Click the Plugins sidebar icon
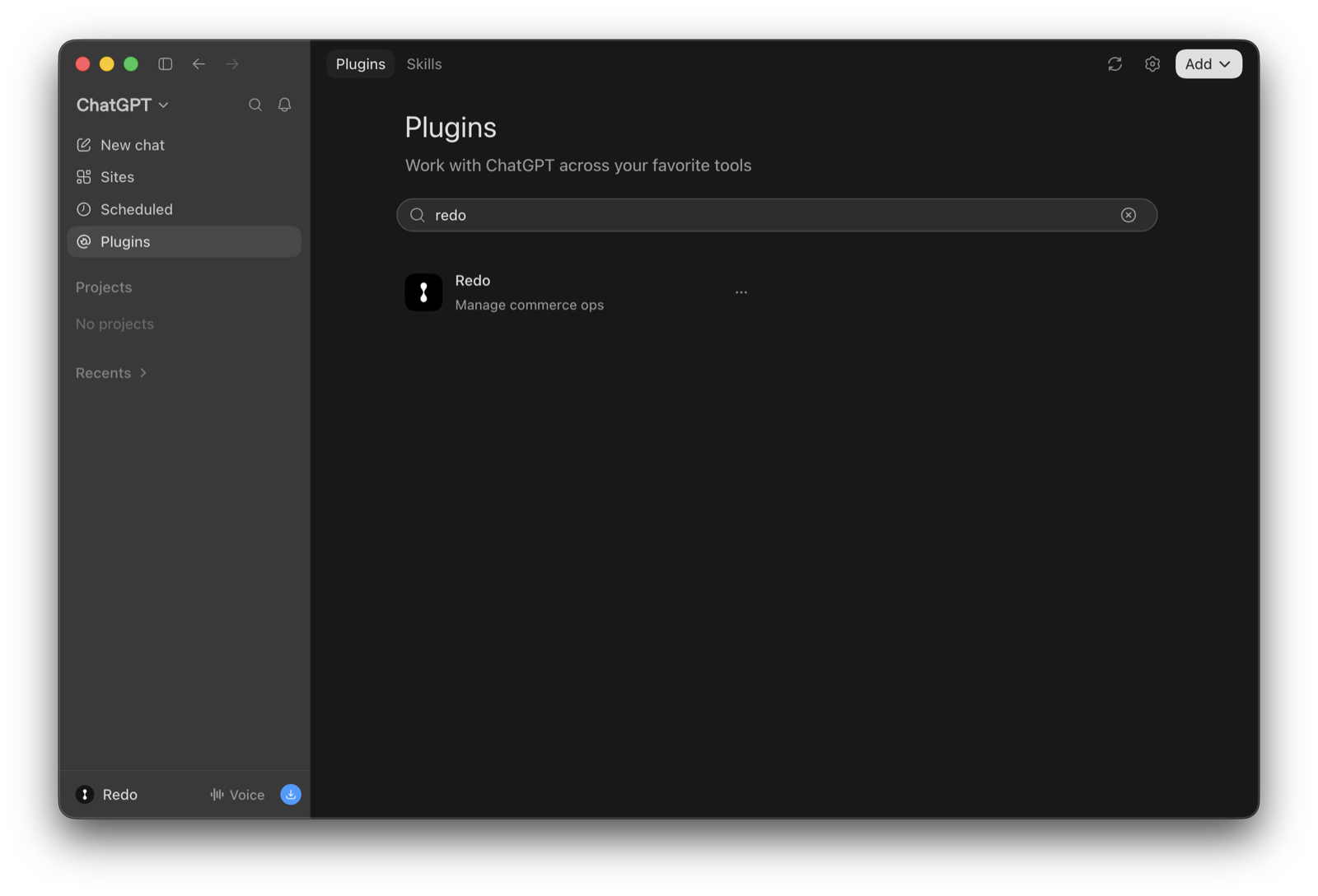Image resolution: width=1318 pixels, height=896 pixels. [84, 241]
